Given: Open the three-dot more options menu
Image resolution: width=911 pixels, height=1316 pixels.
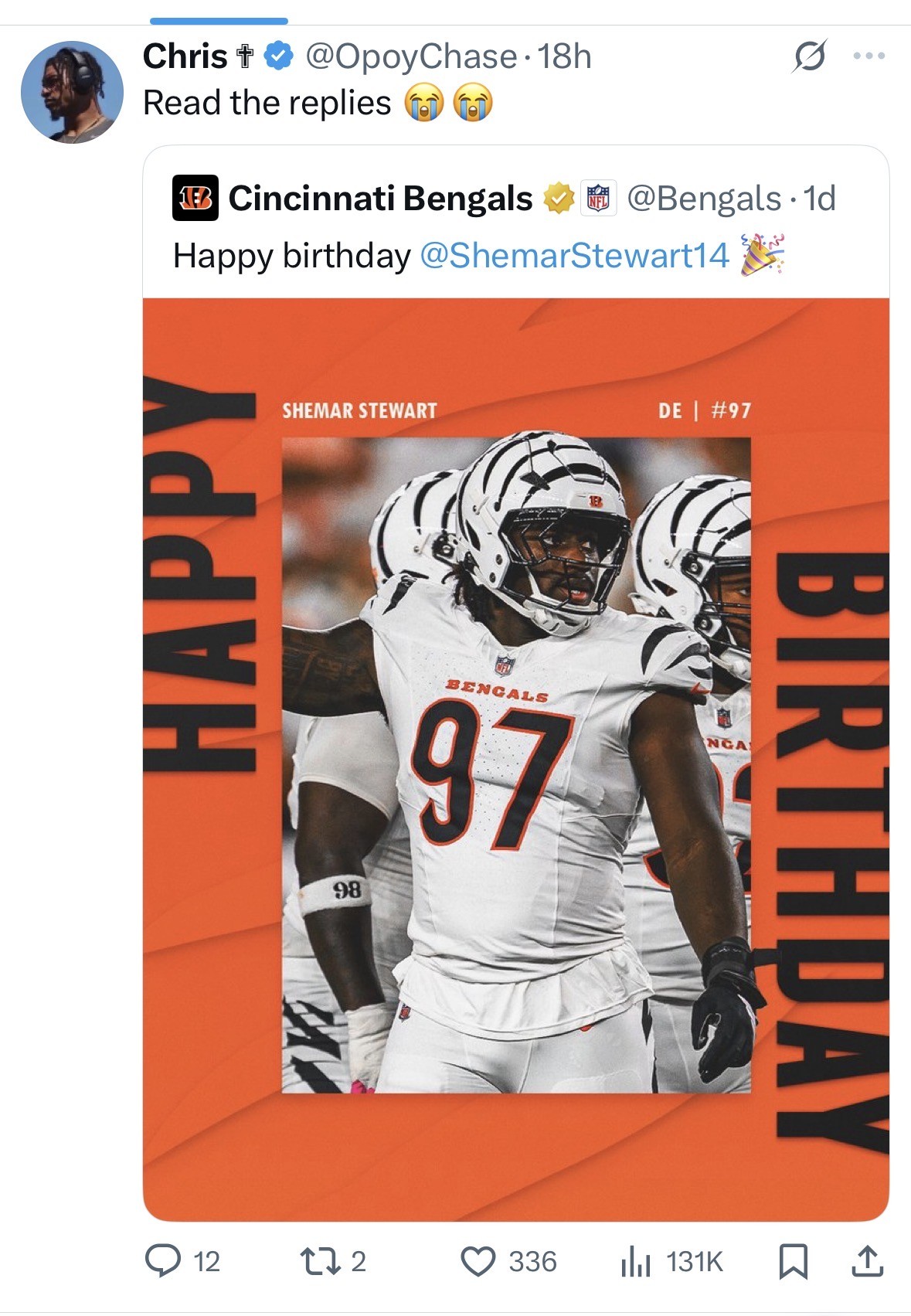Looking at the screenshot, I should click(x=869, y=56).
